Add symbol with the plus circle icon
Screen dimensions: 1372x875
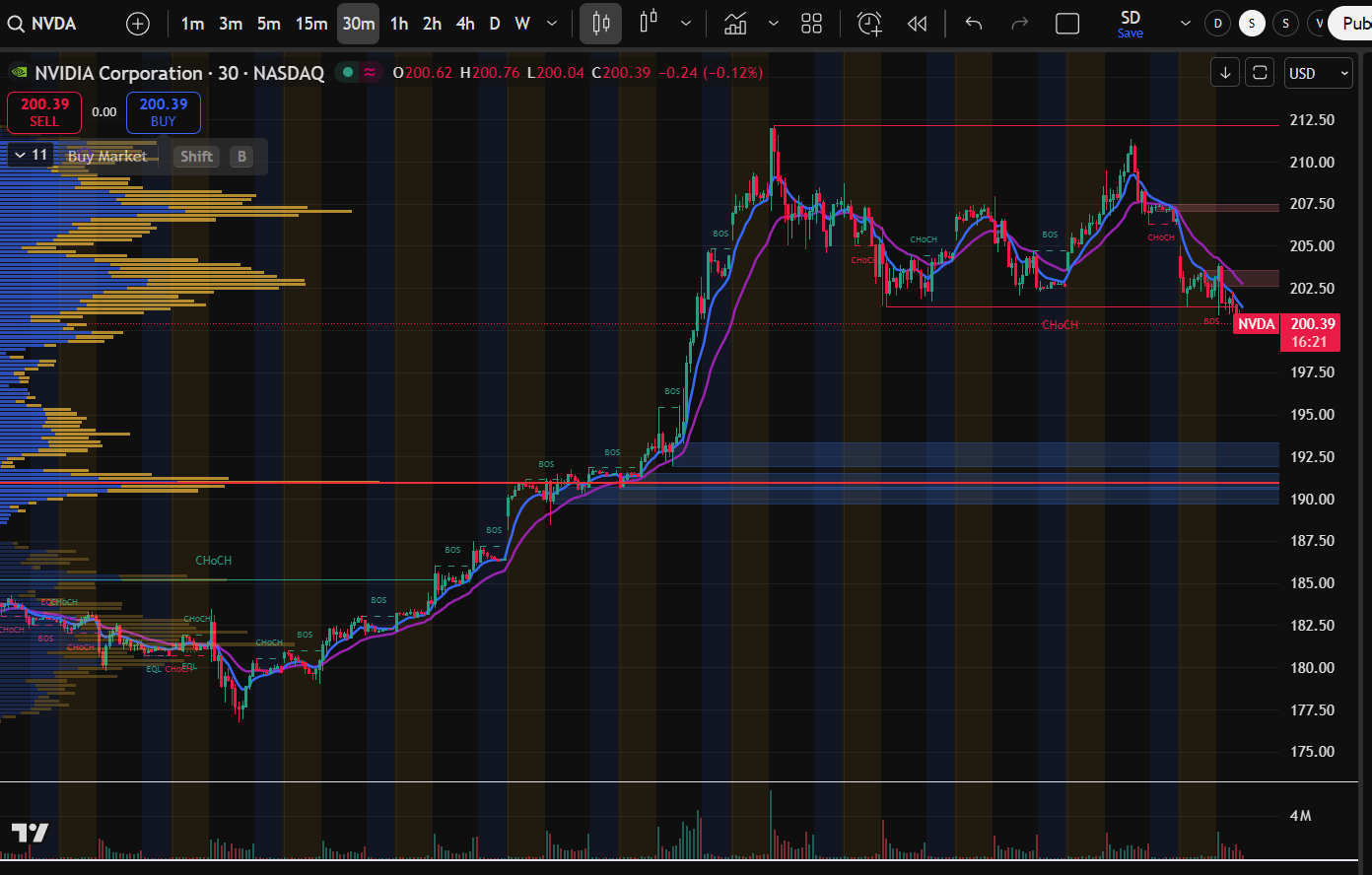pos(138,24)
